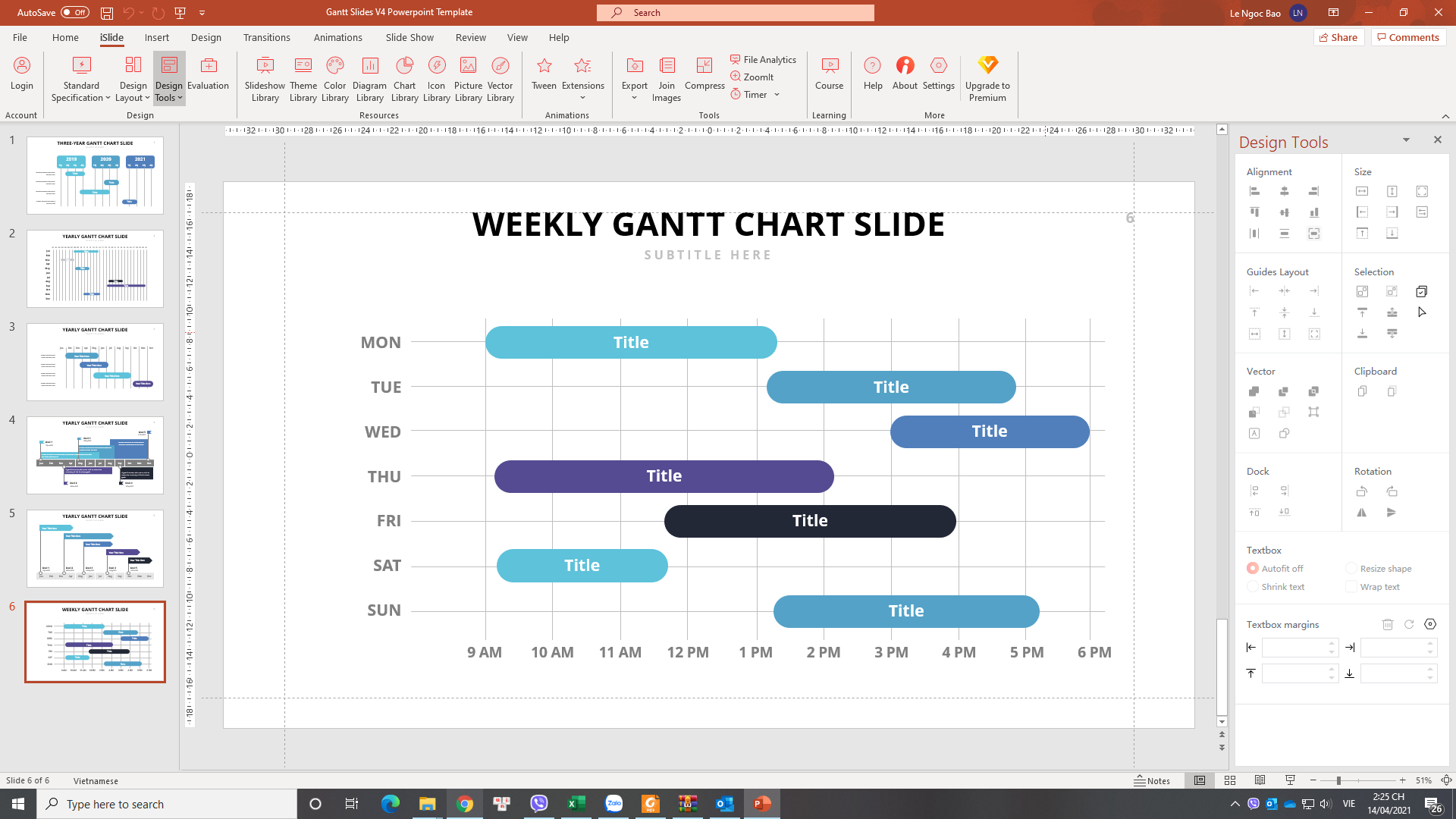This screenshot has width=1456, height=819.
Task: Click textbox margins reset icon
Action: pos(1409,624)
